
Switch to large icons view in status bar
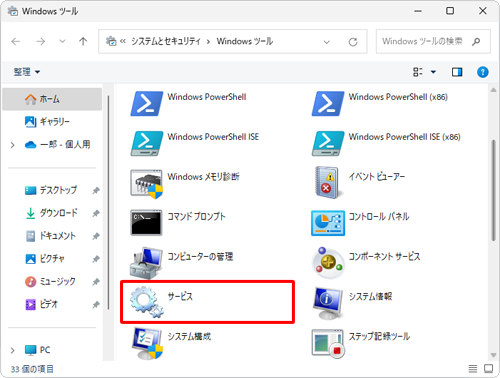pyautogui.click(x=488, y=368)
